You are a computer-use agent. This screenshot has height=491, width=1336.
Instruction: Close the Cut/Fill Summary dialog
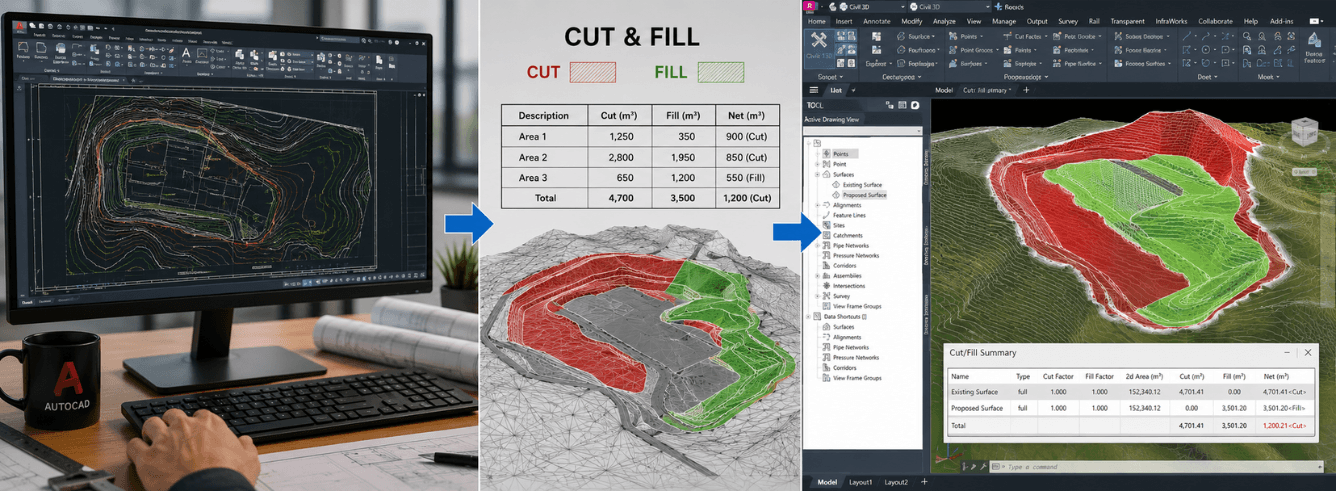tap(1308, 352)
